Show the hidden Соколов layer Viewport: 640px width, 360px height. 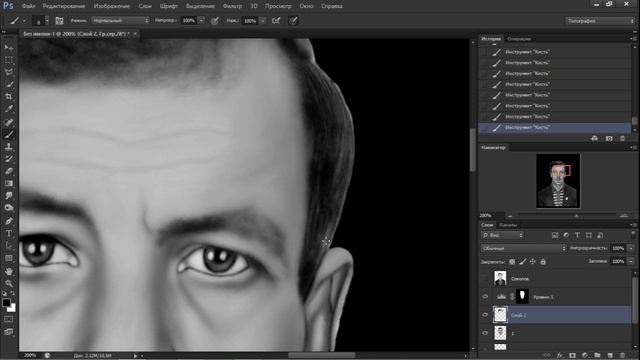[485, 278]
